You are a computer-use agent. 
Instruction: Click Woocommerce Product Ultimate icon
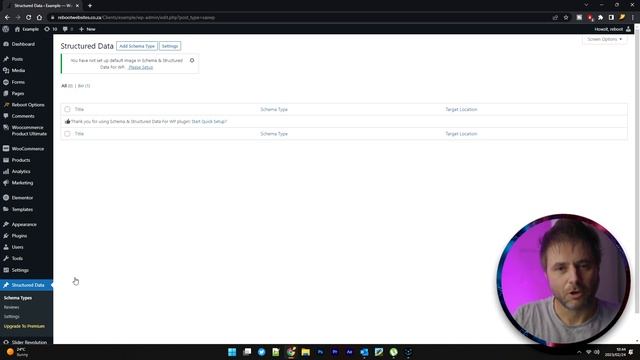[x=6, y=128]
